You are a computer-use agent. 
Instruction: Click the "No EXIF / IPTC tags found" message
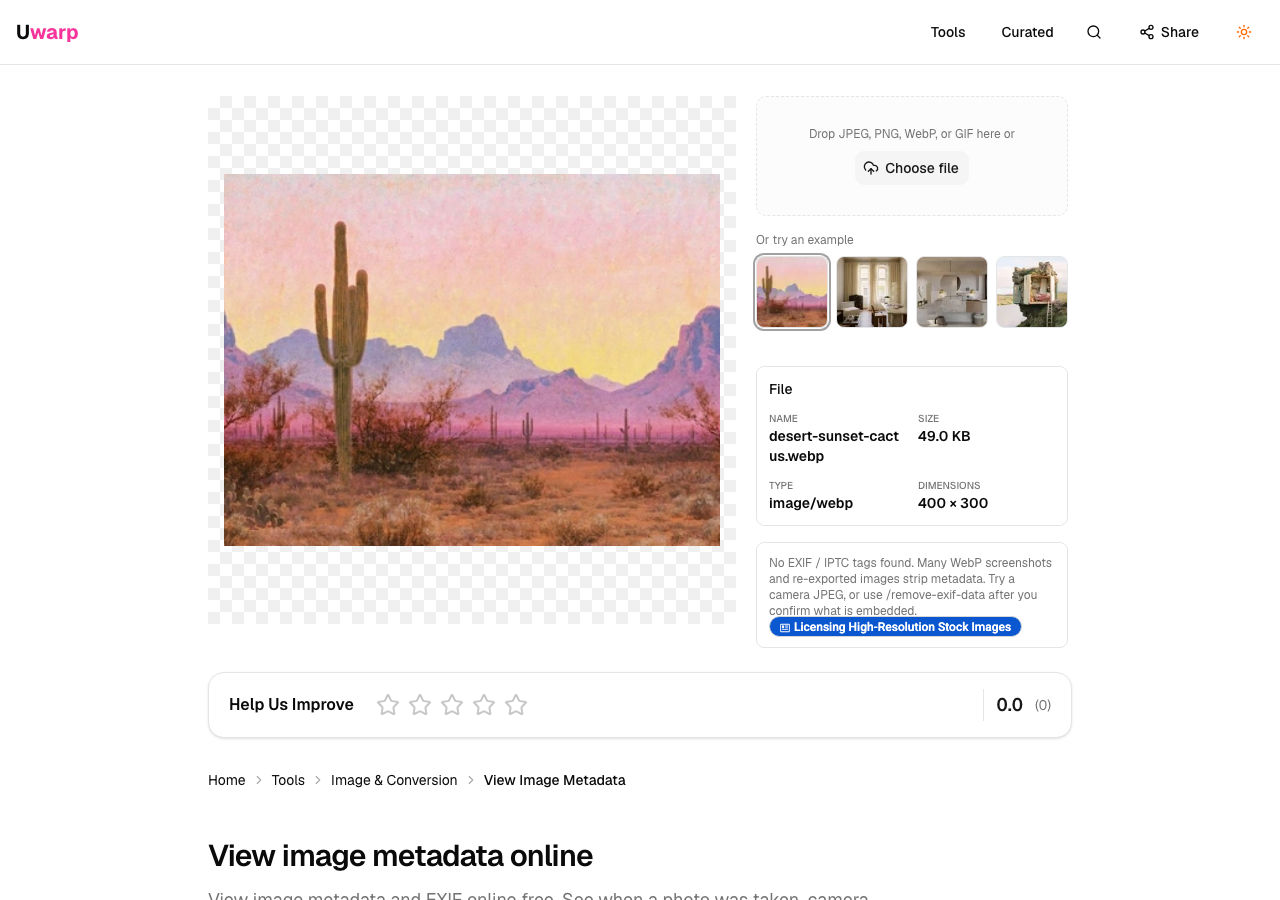coord(910,586)
